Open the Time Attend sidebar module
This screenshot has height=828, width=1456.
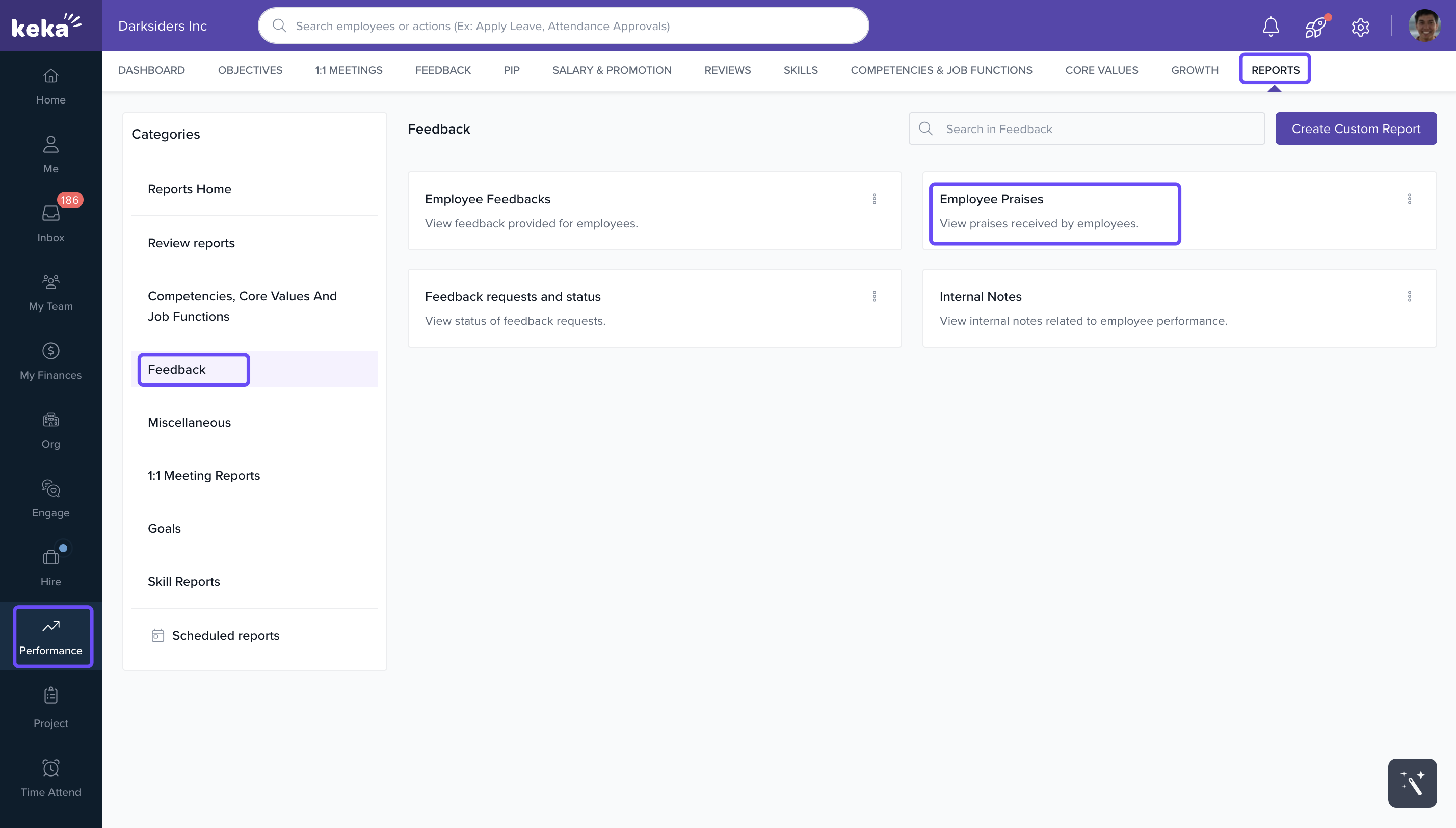tap(50, 778)
